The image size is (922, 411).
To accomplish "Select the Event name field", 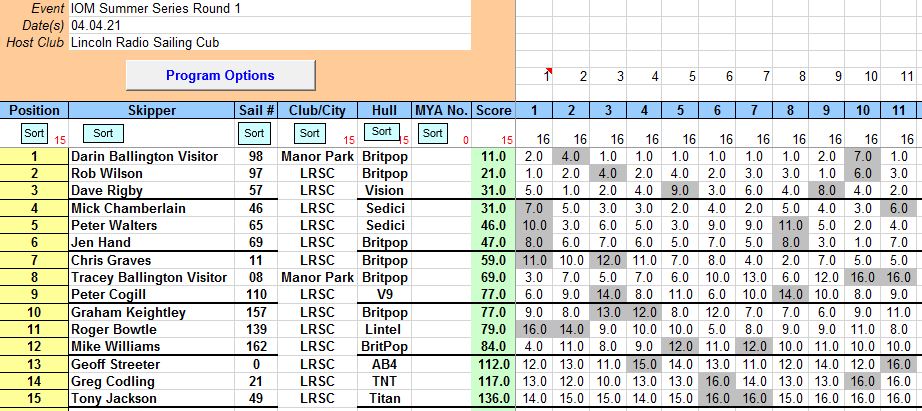I will 269,8.
